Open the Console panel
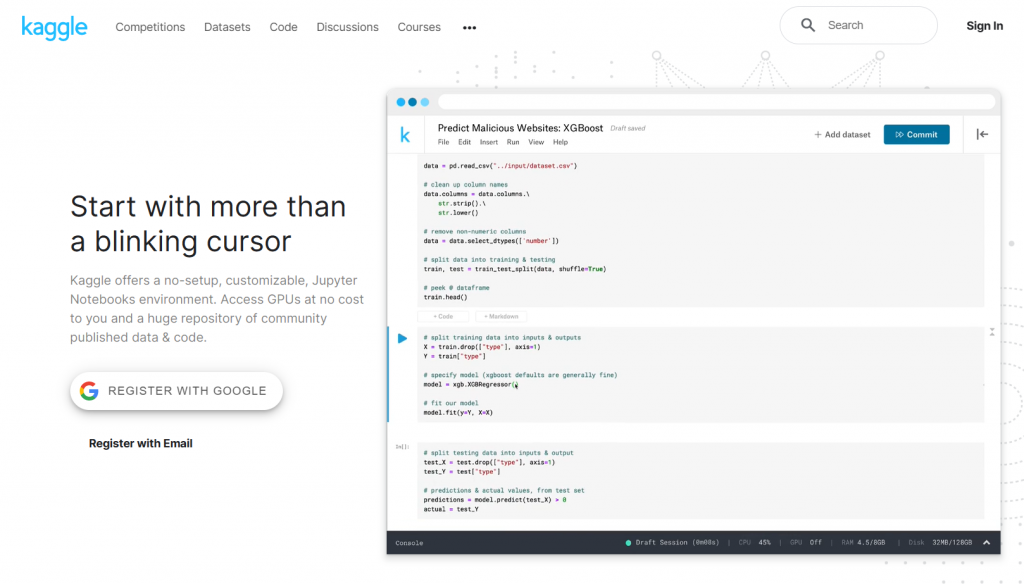 click(409, 543)
